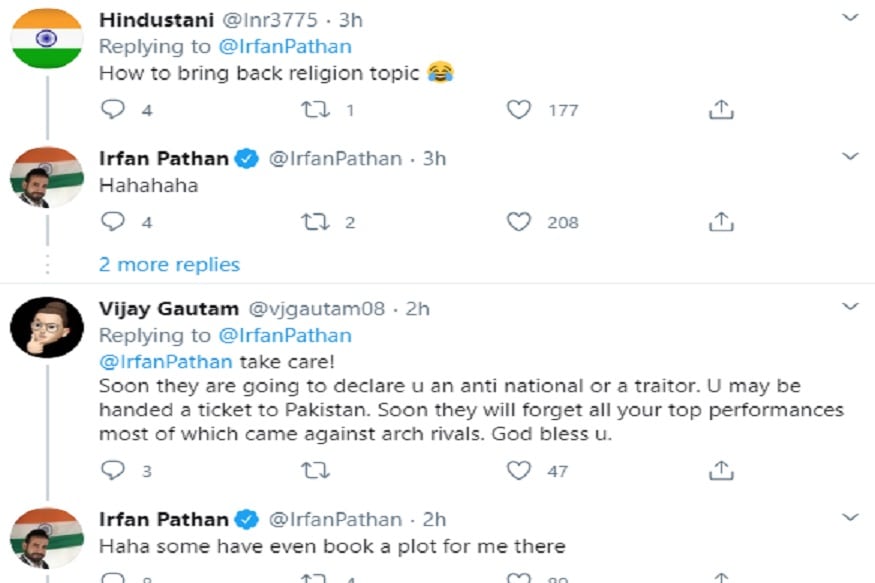Screen dimensions: 875x583
Task: Share Vijay Gautam's tweet
Action: click(x=721, y=470)
